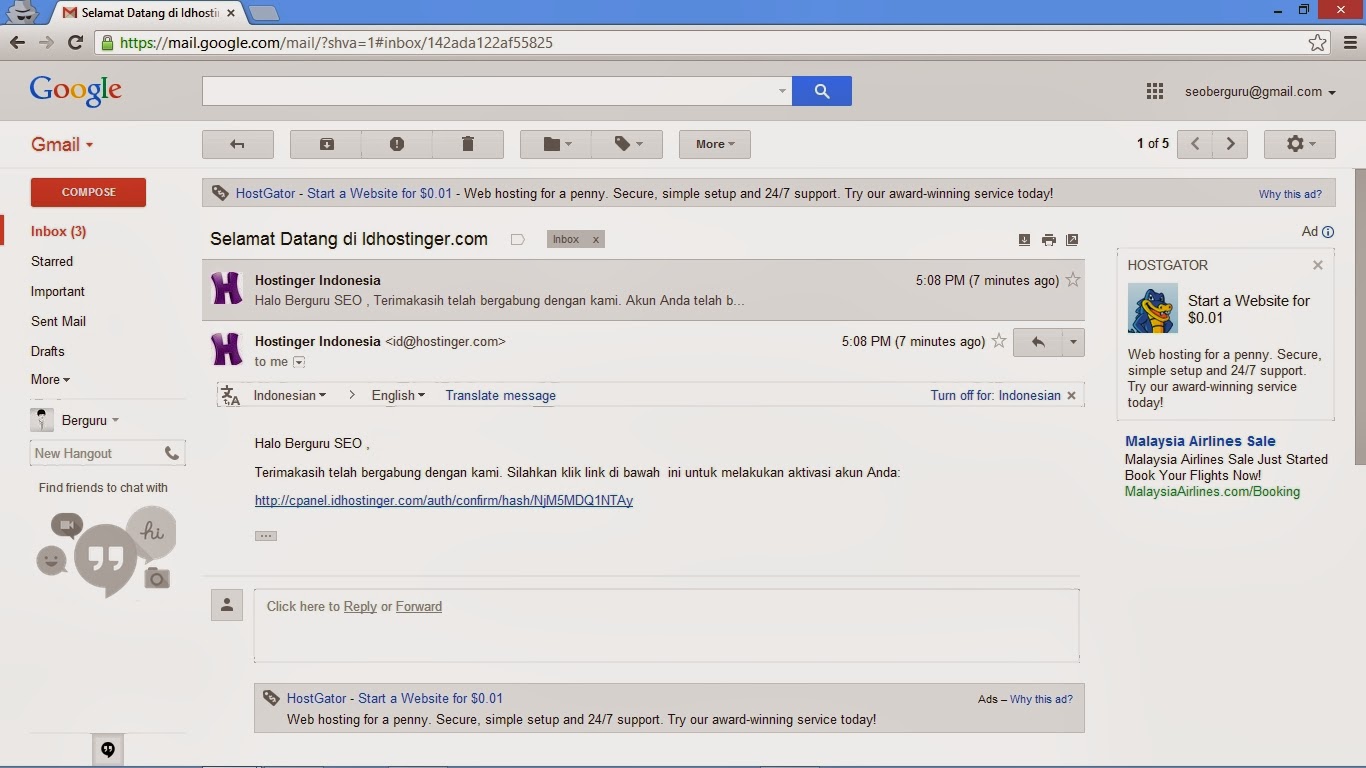Expand all messages icon
Screen dimensions: 1366x768
[1024, 240]
